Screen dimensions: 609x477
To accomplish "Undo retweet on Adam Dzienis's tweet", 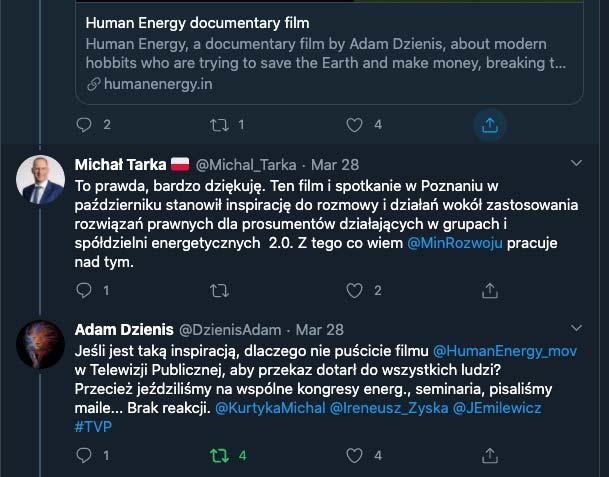I will tap(218, 455).
